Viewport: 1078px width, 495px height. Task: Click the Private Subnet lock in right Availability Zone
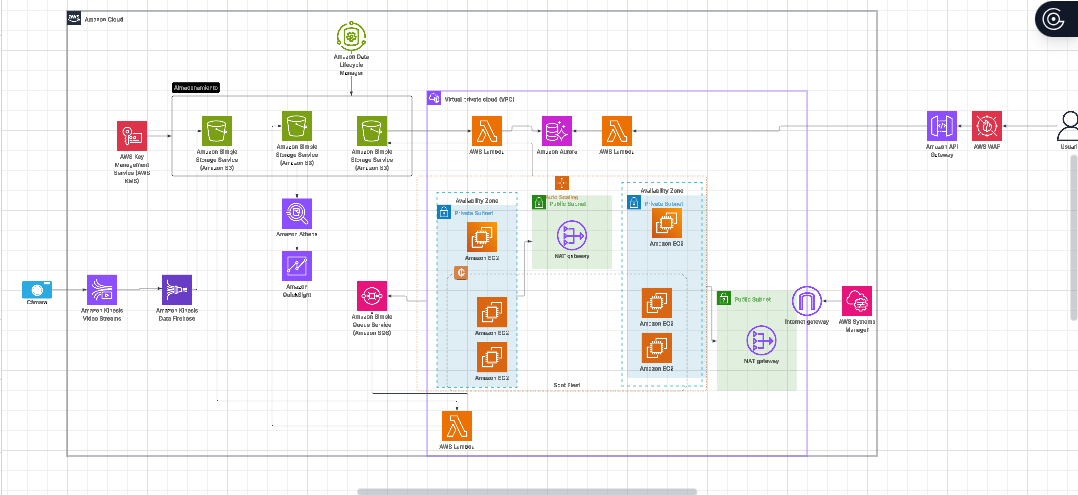point(634,204)
